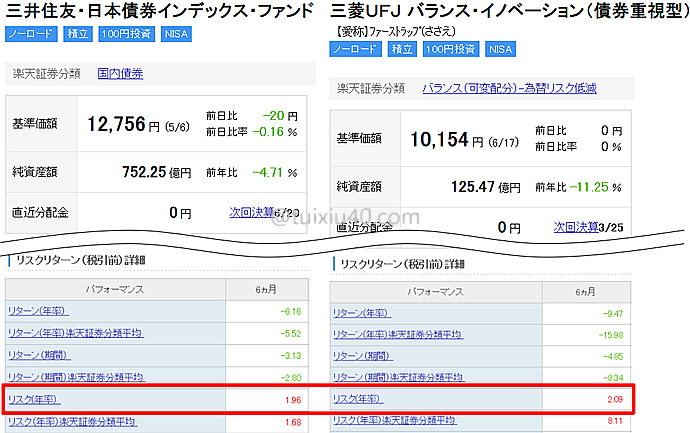Viewport: 690px width, 433px height.
Task: Click 積立 badge under 三菱UFJ fund
Action: (402, 49)
